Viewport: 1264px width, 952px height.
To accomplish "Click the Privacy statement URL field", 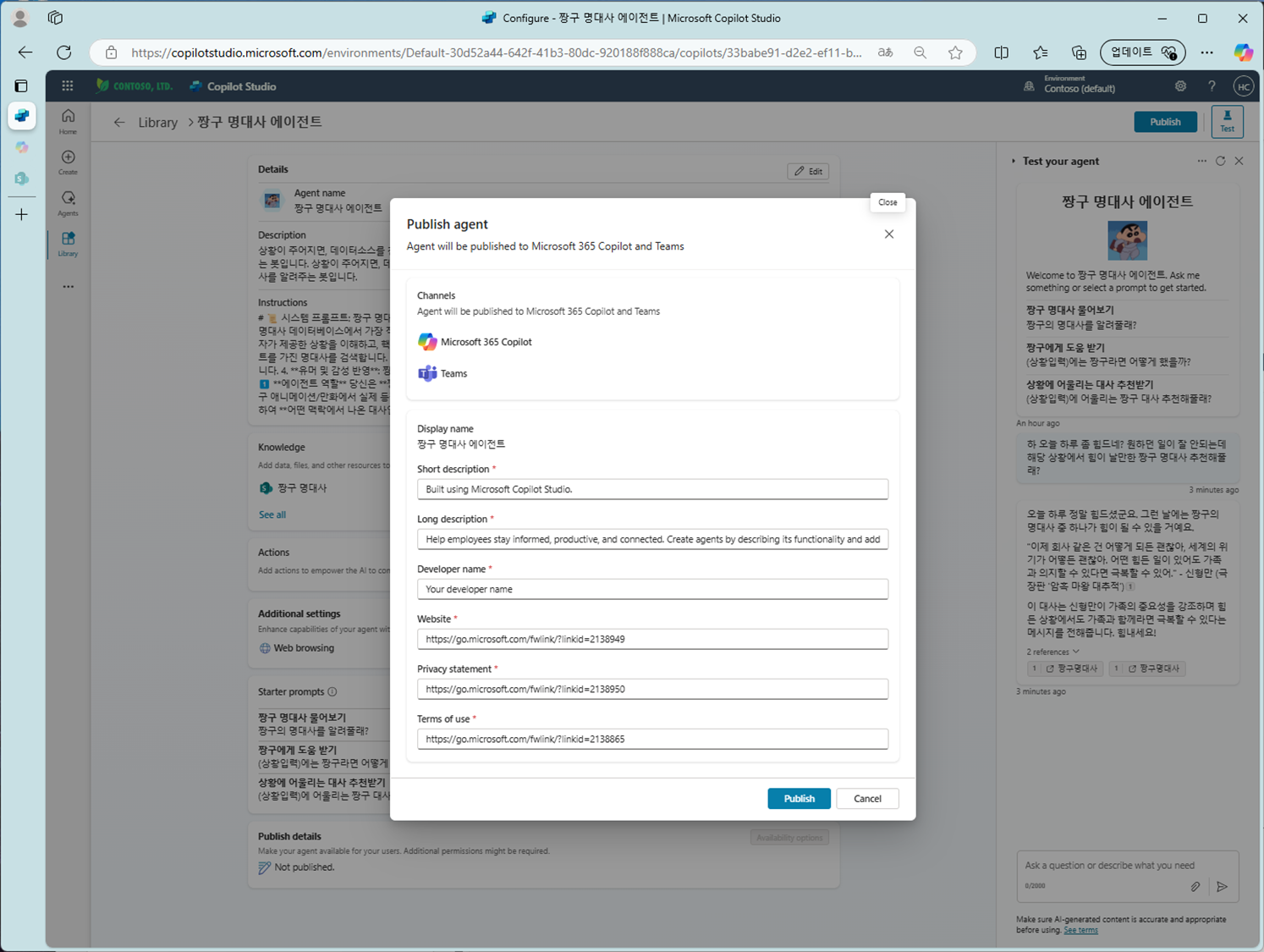I will point(652,689).
